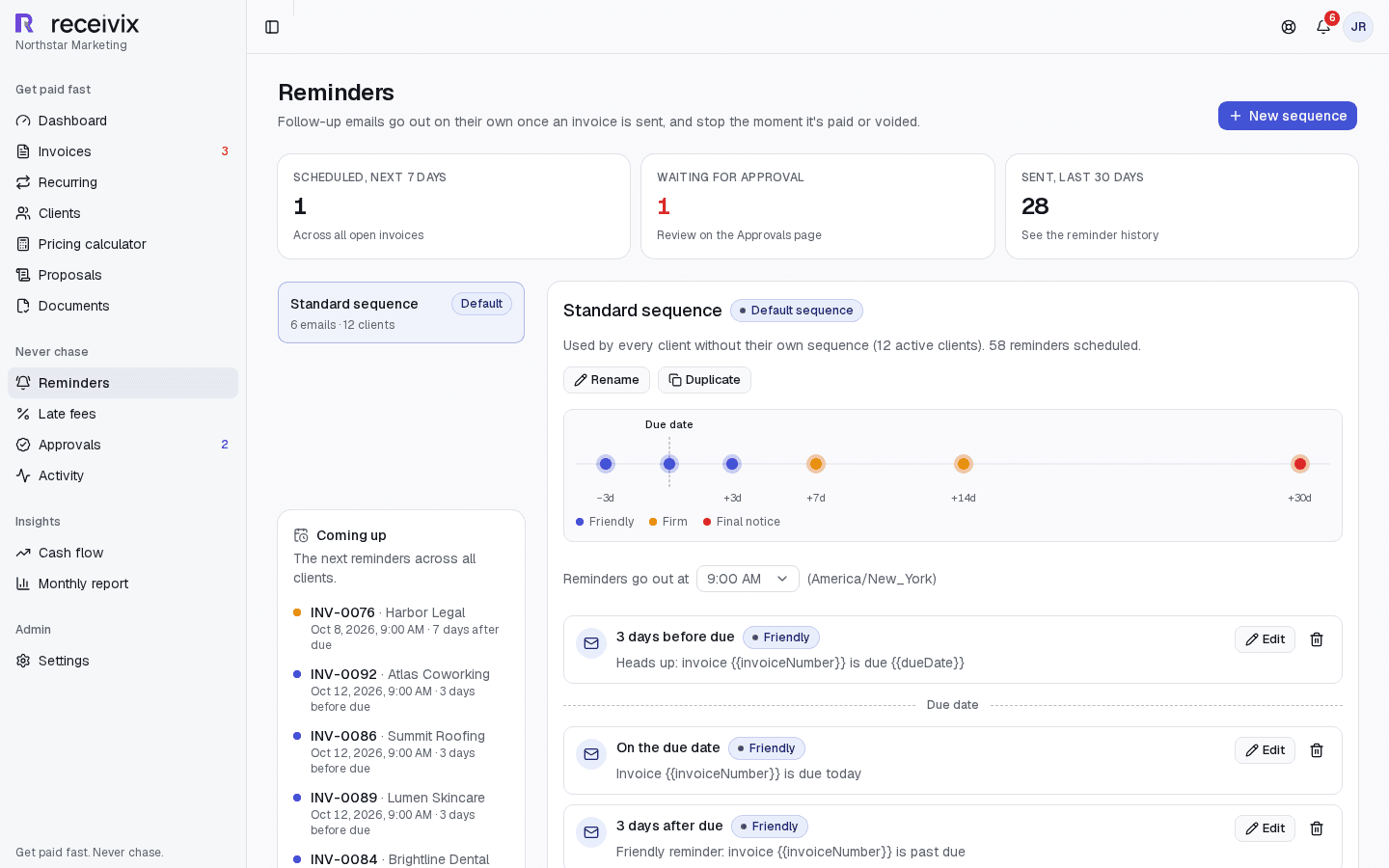Click Friendly tag on 3 days after due
Viewport: 1389px width, 868px height.
click(770, 827)
